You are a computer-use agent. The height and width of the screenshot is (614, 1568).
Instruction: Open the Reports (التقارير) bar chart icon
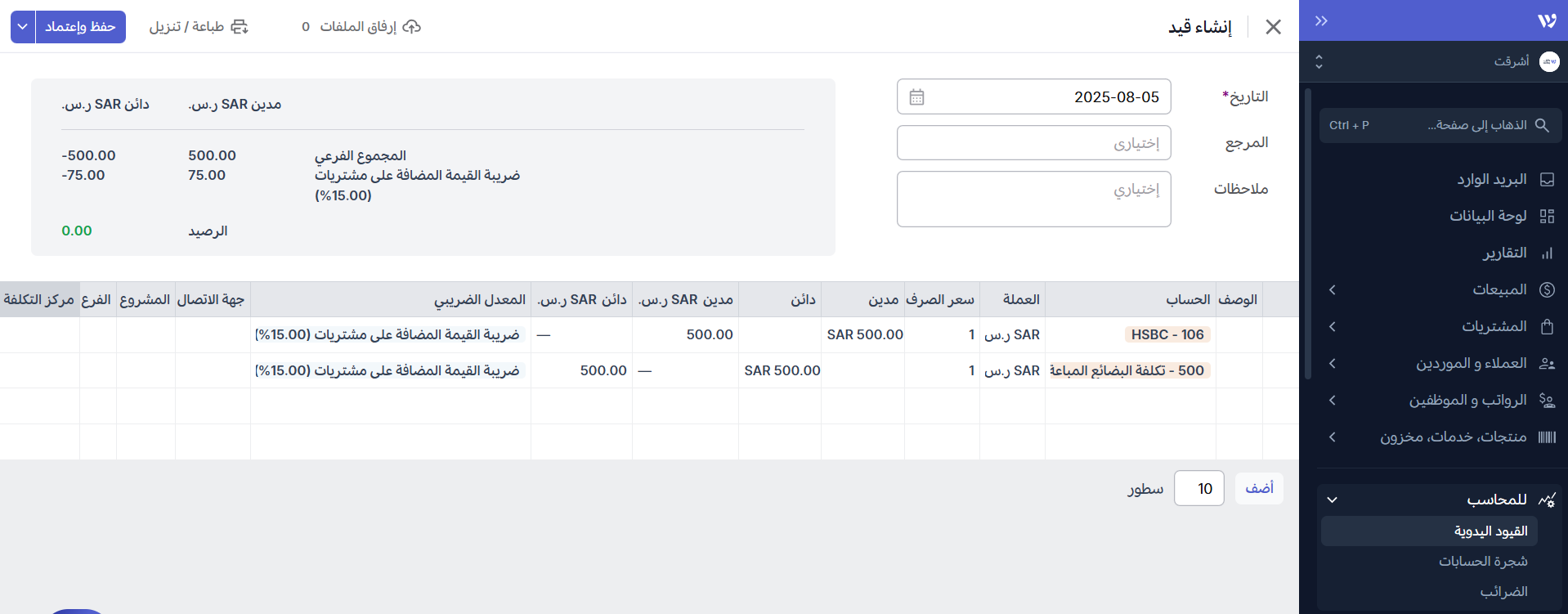point(1547,253)
